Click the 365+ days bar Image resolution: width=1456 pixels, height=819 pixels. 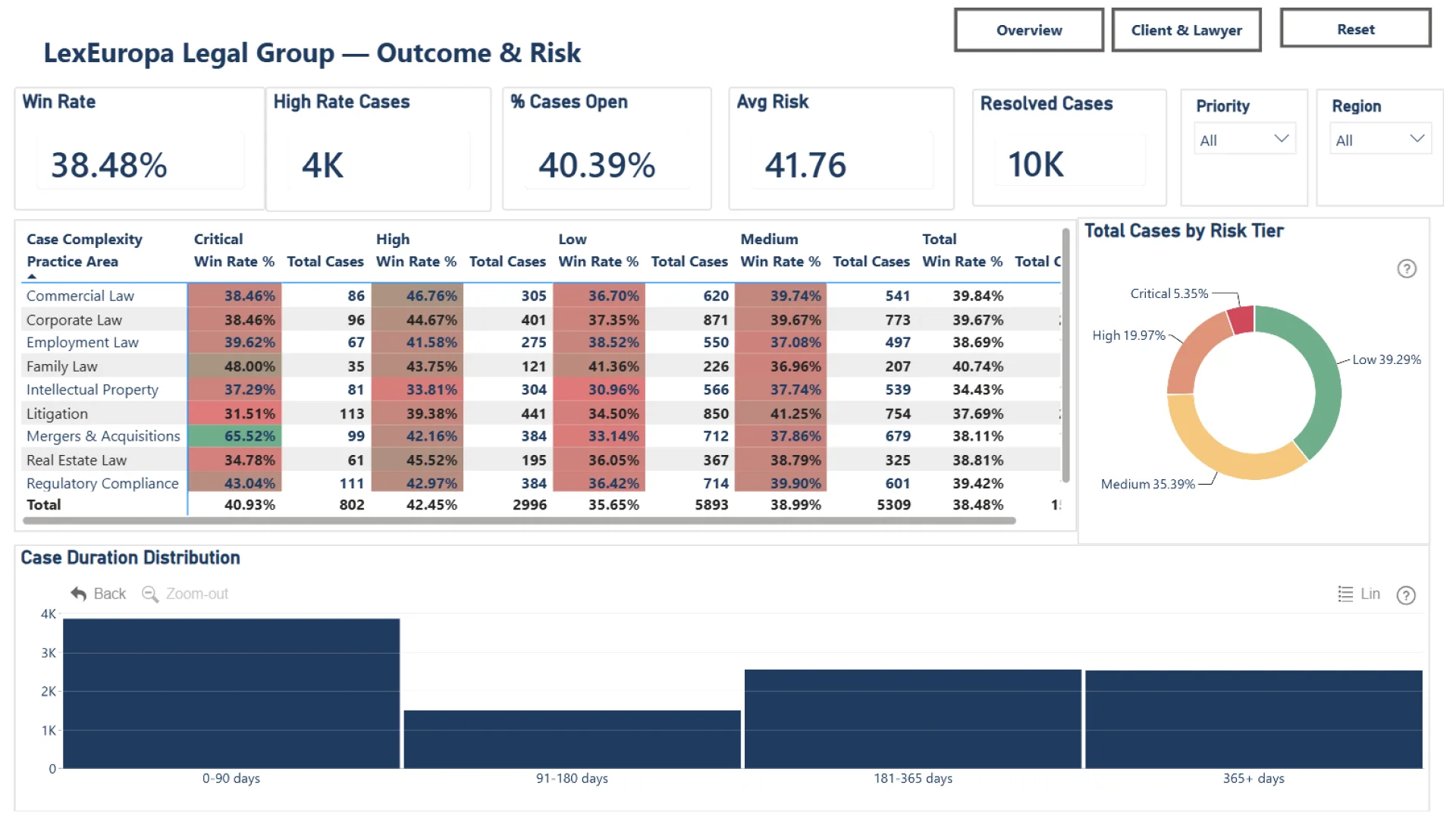[x=1254, y=720]
